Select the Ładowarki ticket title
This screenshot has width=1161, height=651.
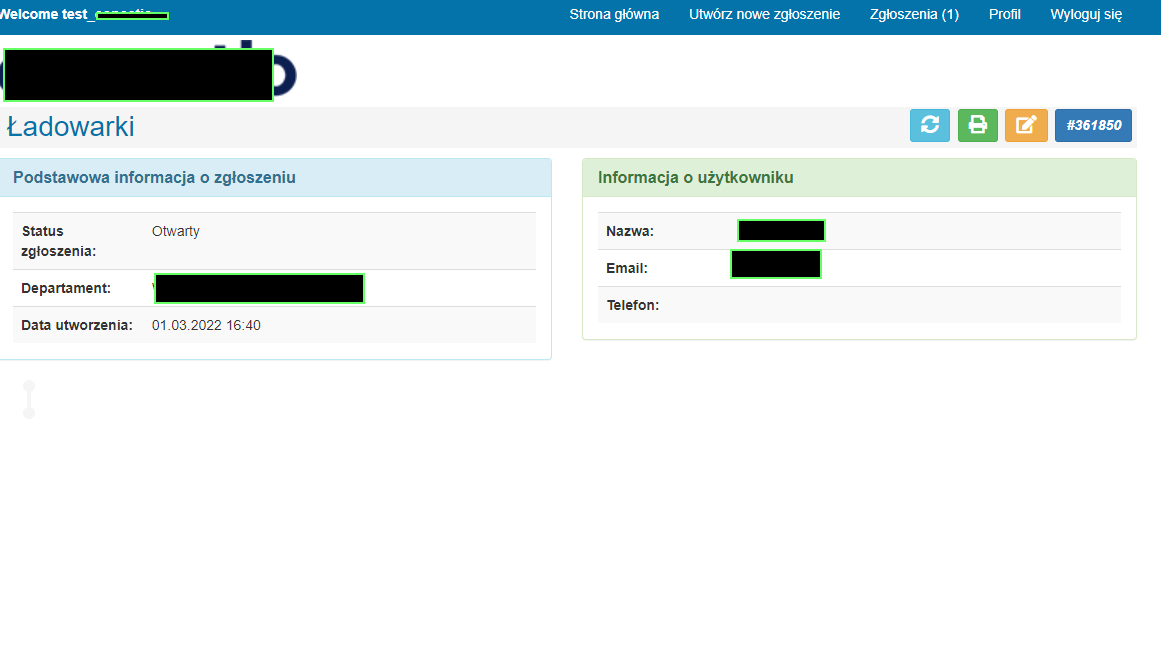click(x=71, y=127)
